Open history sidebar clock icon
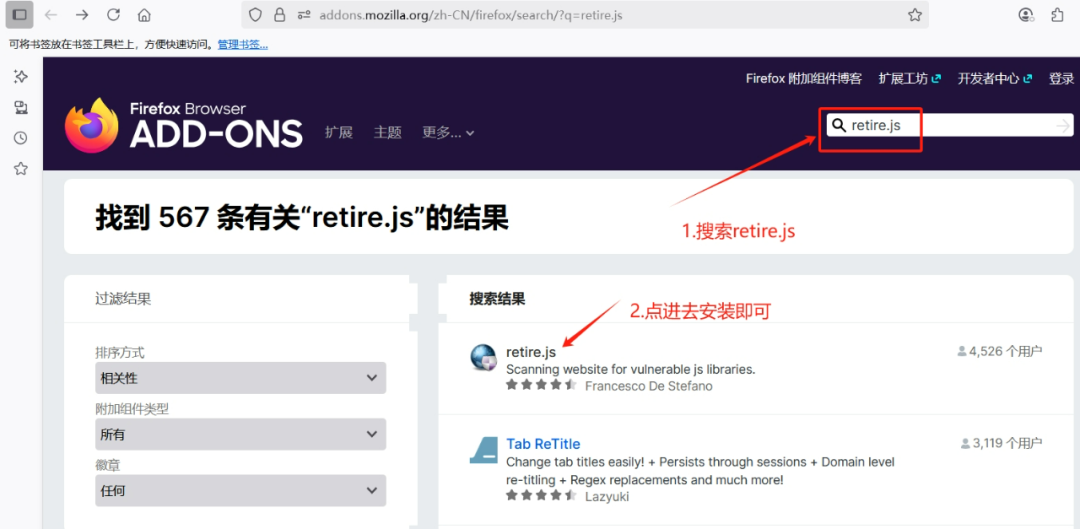 click(21, 138)
